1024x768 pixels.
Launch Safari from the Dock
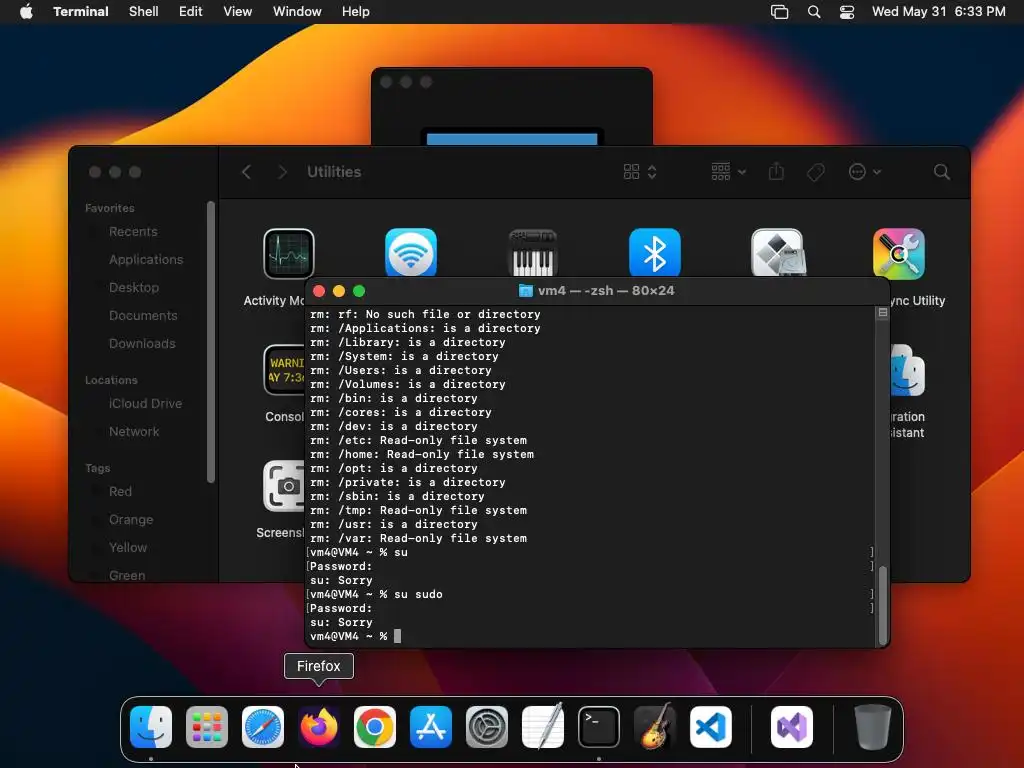[263, 727]
